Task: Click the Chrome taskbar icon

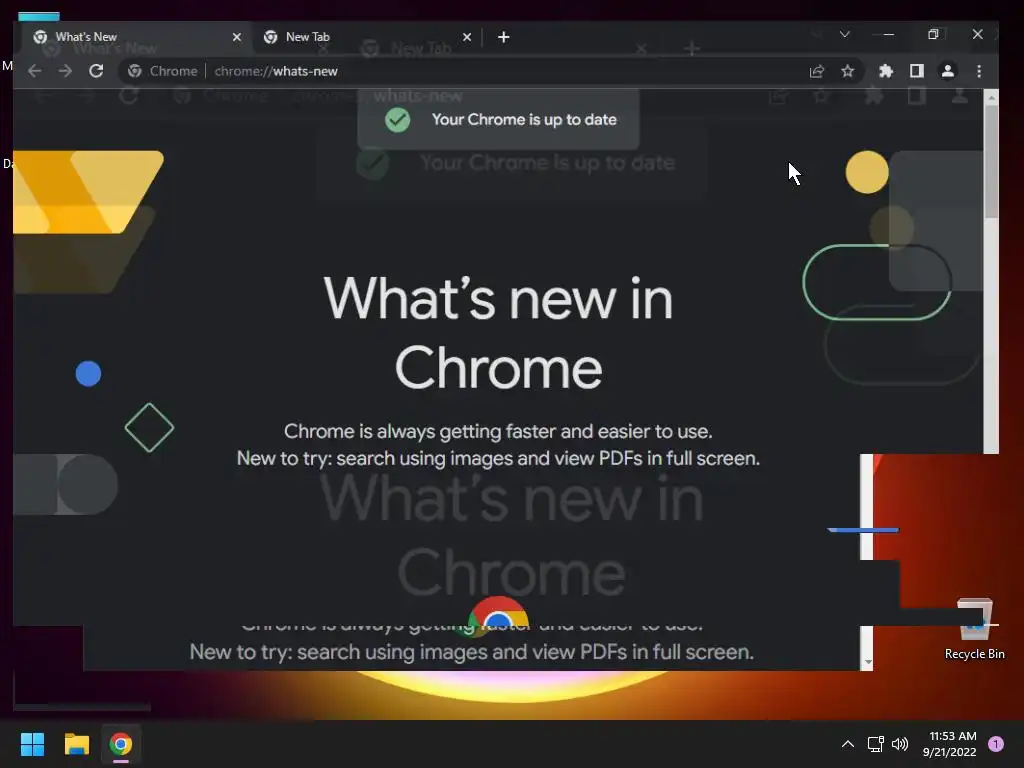Action: (x=121, y=744)
